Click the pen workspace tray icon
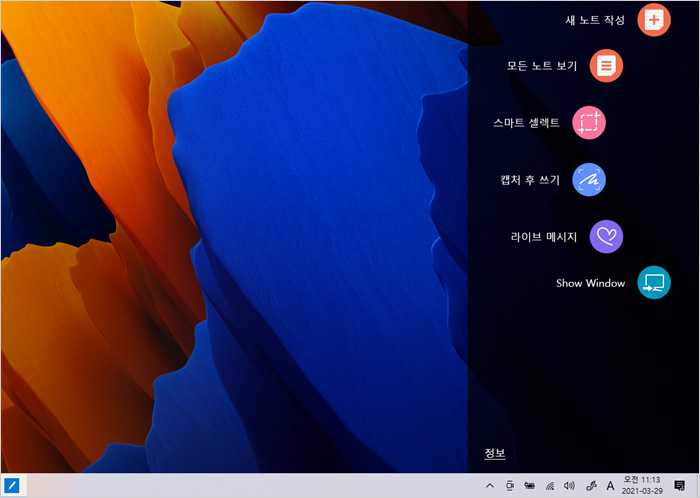The width and height of the screenshot is (700, 498). [x=591, y=486]
